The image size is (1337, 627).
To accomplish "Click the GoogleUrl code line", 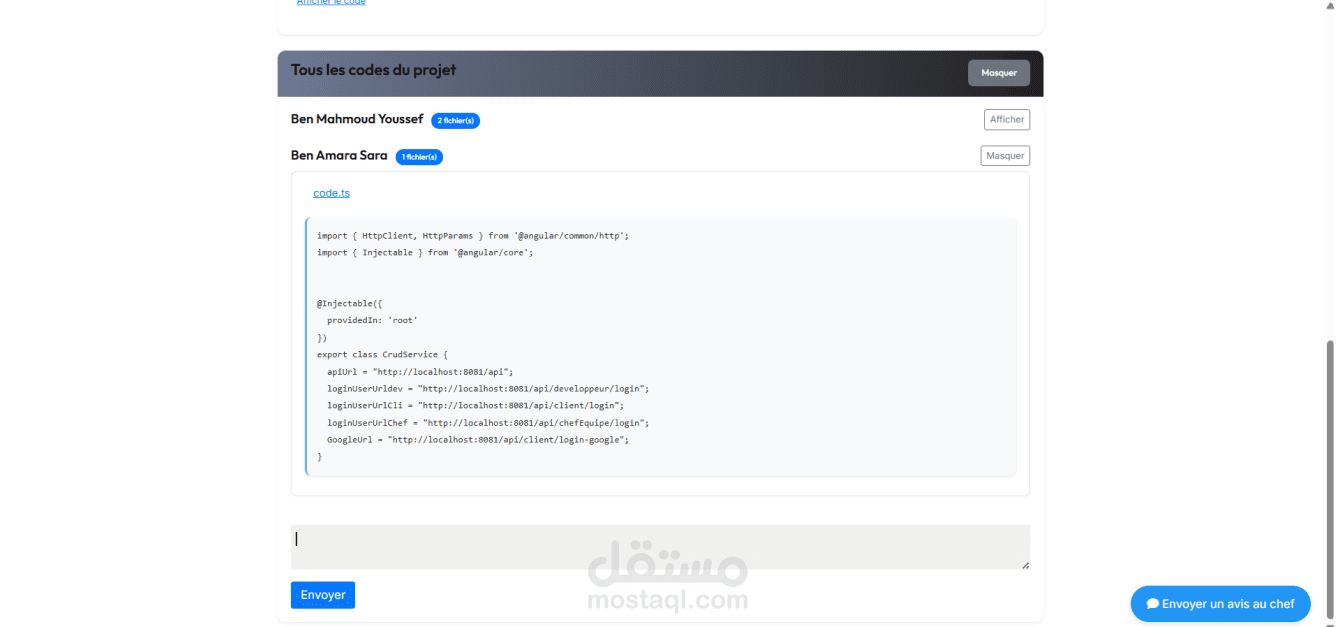I will coord(478,440).
